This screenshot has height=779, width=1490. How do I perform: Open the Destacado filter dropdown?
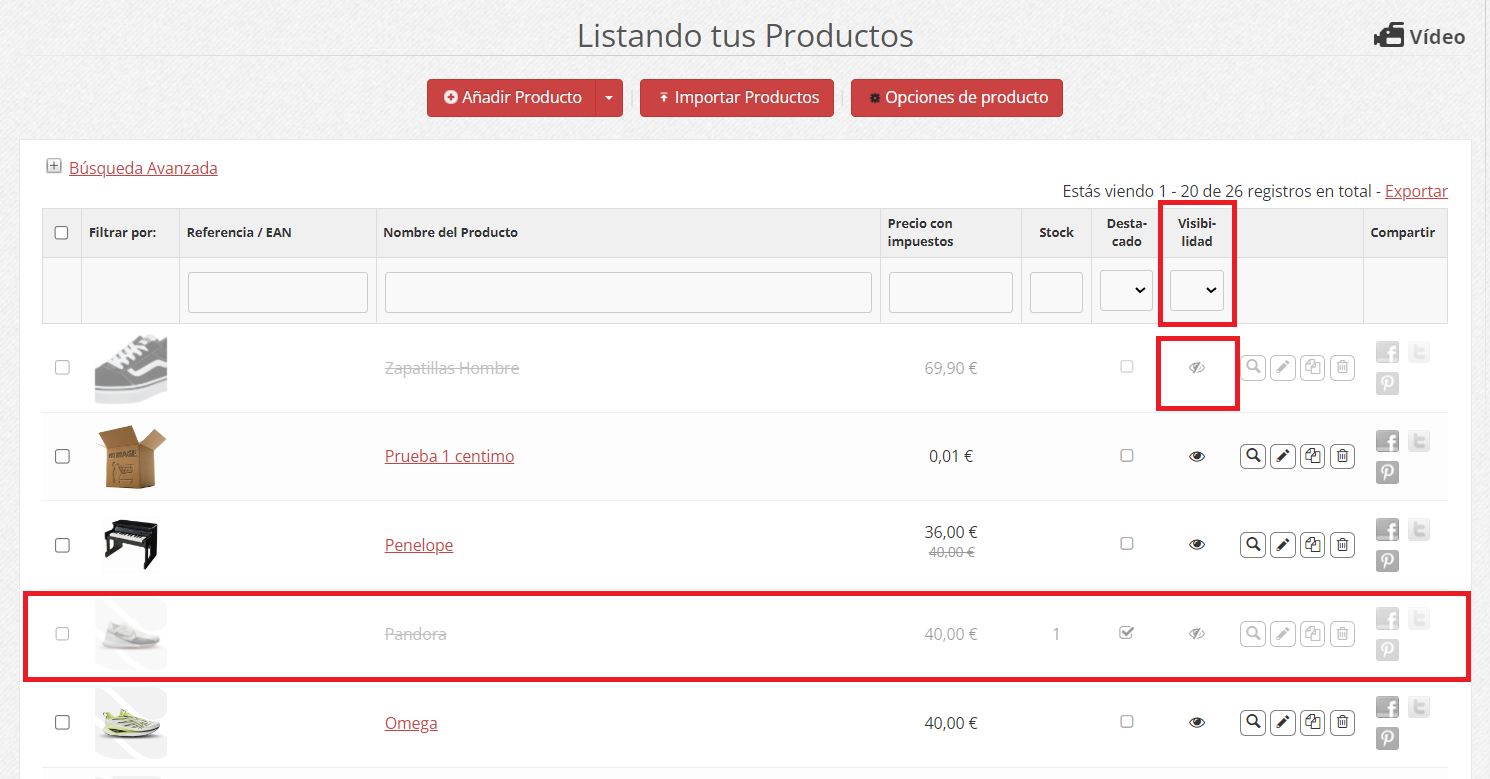coord(1126,290)
